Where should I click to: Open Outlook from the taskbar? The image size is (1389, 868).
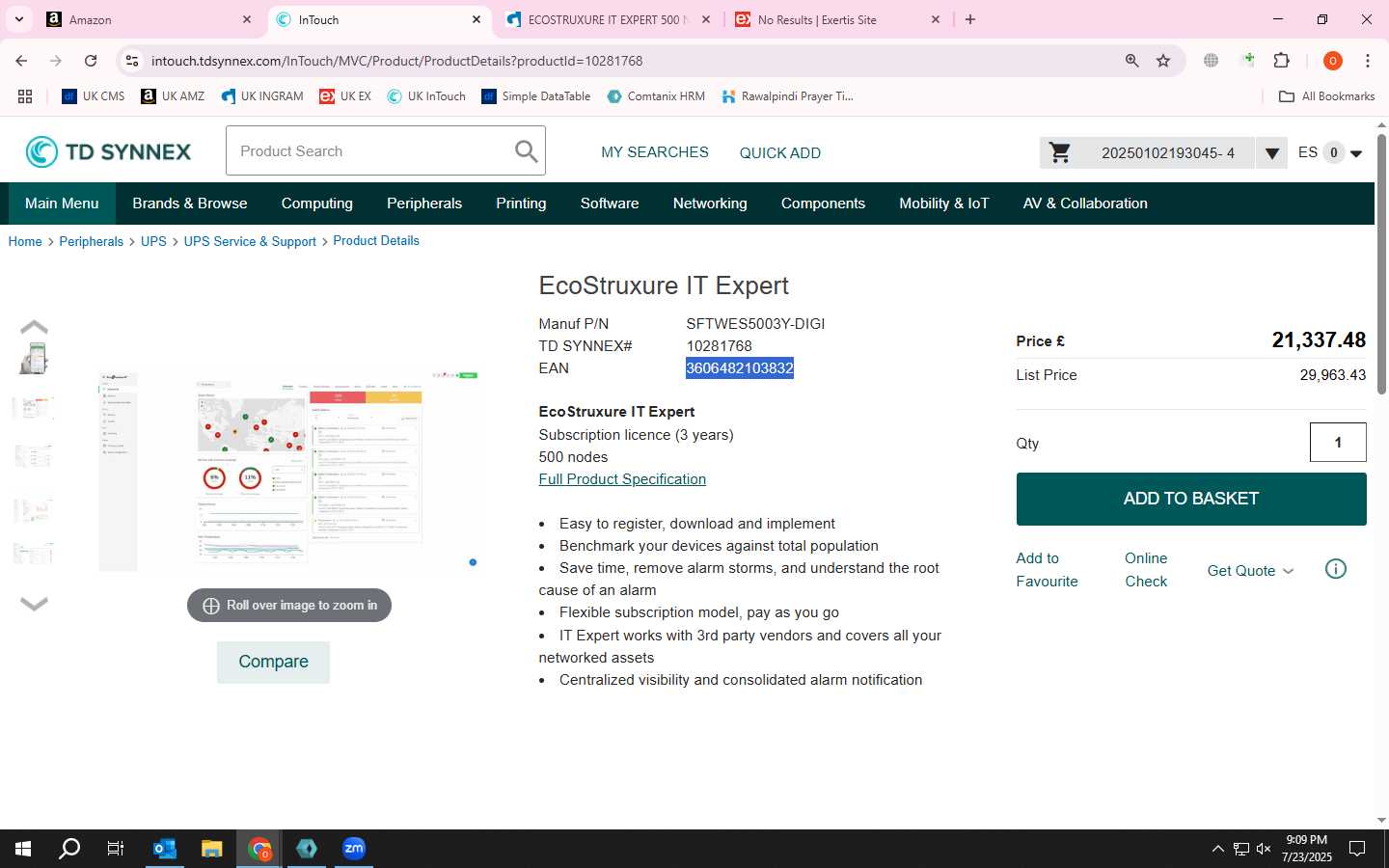pyautogui.click(x=165, y=849)
